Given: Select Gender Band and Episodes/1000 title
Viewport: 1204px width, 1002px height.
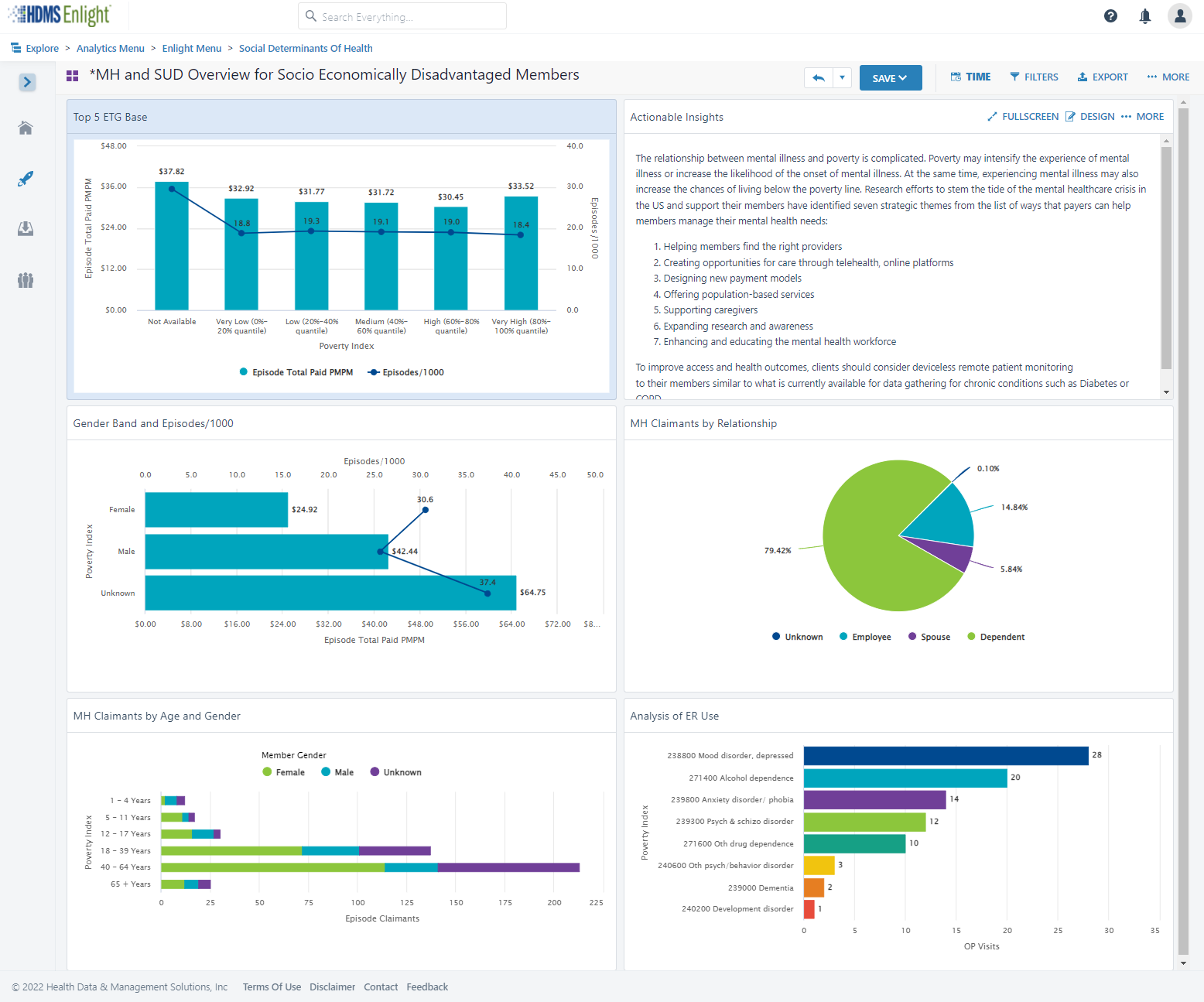Looking at the screenshot, I should pos(153,423).
